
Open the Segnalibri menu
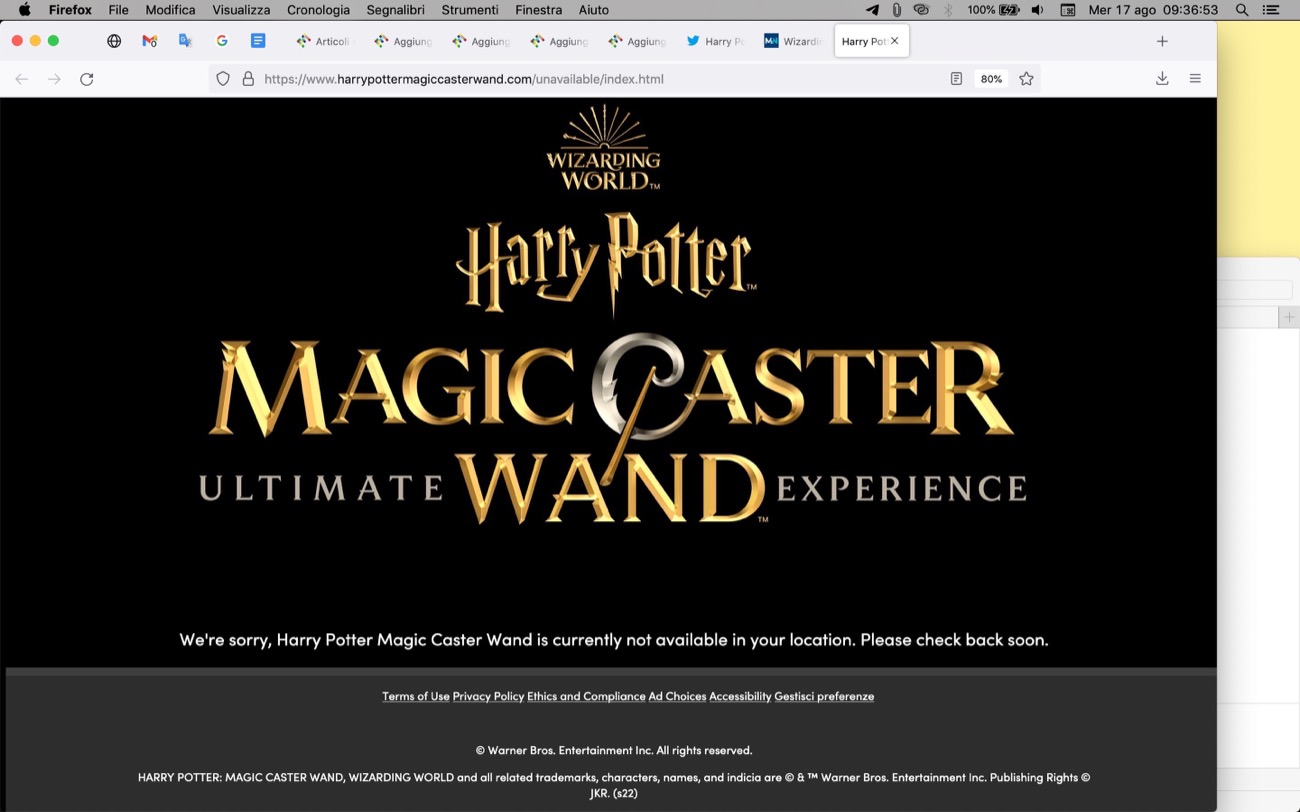(x=395, y=10)
